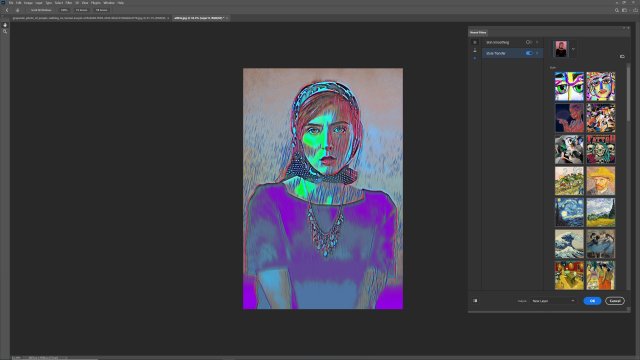Choose the colorful abstract face style

pos(600,87)
